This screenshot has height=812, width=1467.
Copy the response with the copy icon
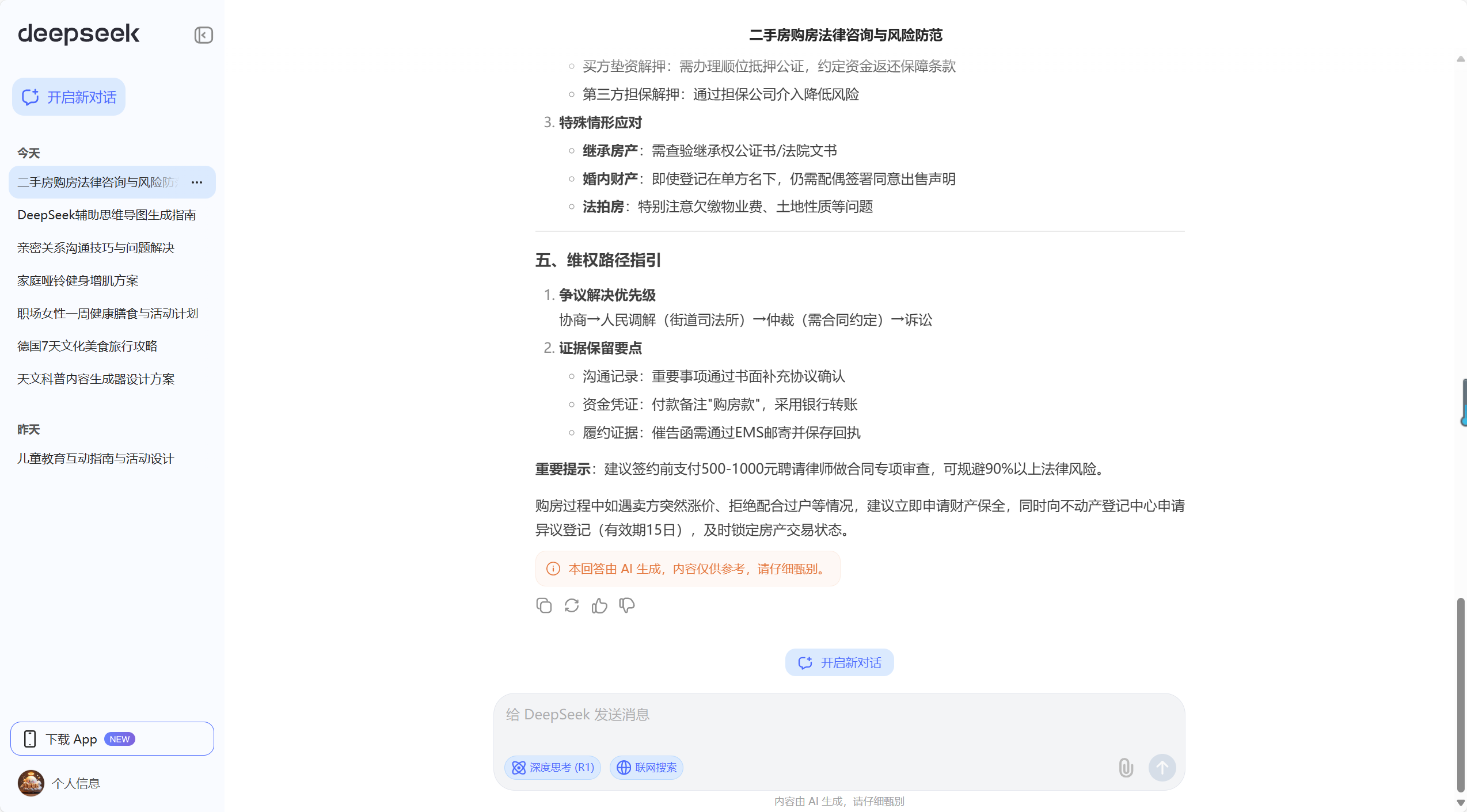tap(544, 605)
